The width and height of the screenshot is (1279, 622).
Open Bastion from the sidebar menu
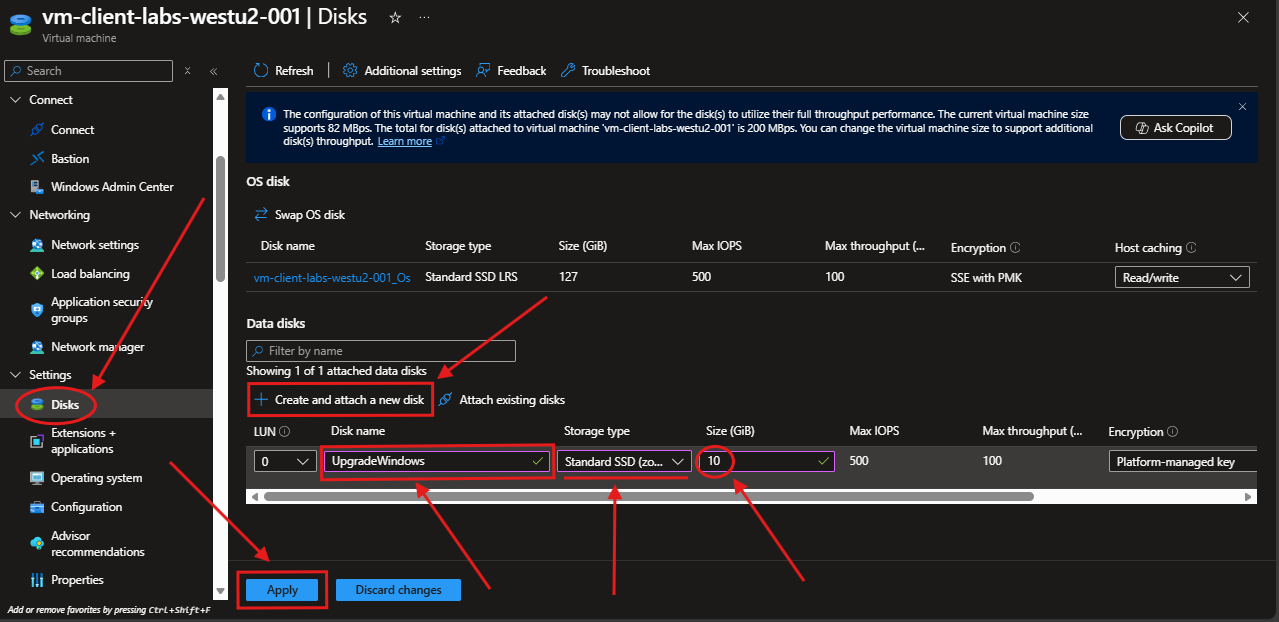click(x=70, y=159)
